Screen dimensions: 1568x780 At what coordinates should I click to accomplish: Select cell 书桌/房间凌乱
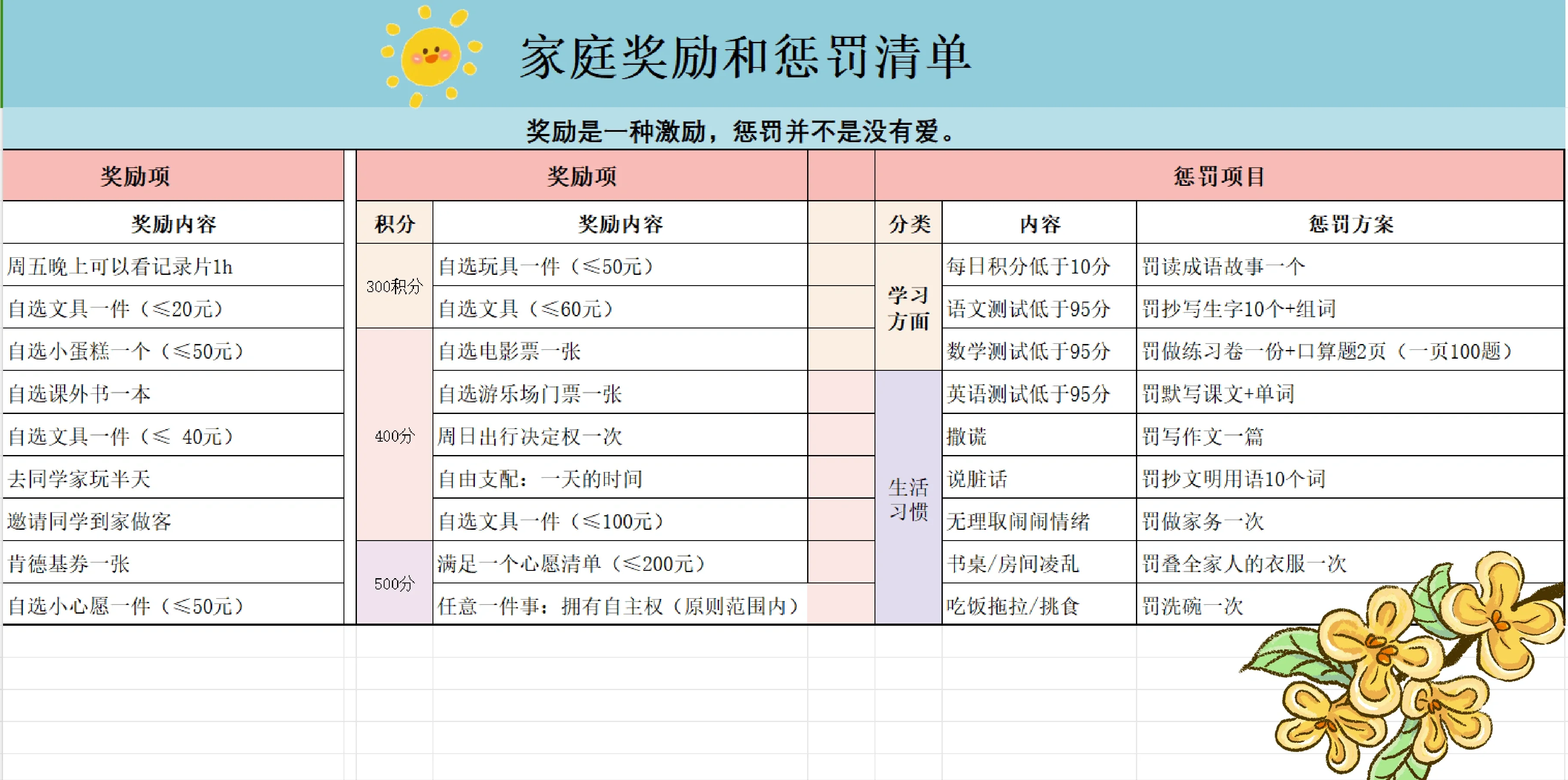1039,563
